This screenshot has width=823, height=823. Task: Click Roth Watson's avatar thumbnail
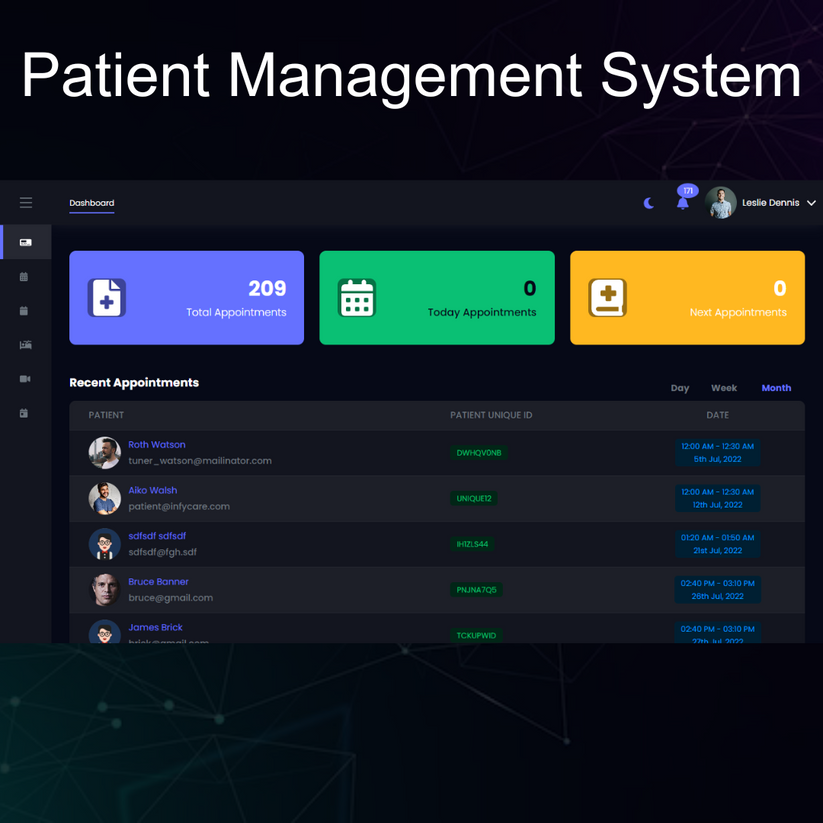104,453
